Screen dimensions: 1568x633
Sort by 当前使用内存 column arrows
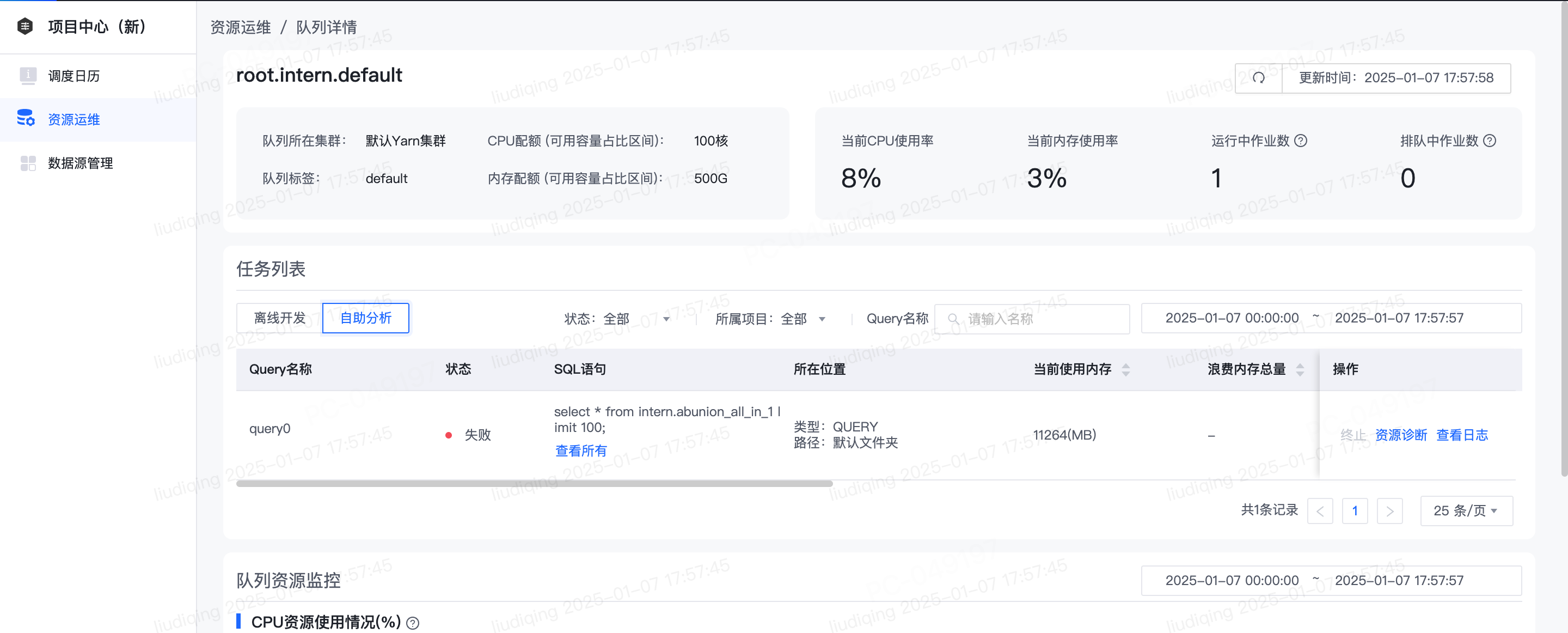pos(1125,369)
